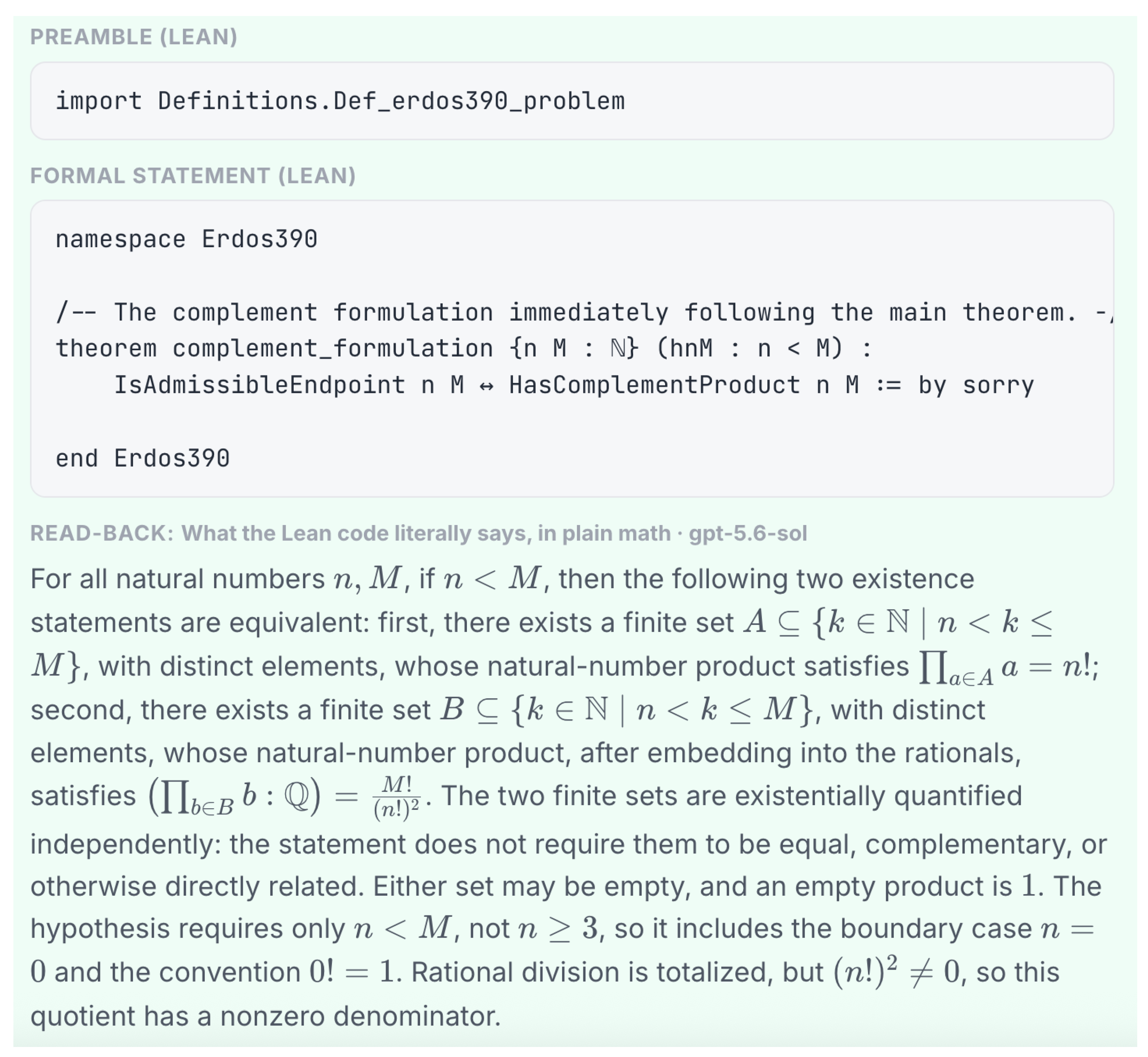The height and width of the screenshot is (1057, 1148).
Task: Click the namespace Erdos390 line
Action: pos(187,239)
